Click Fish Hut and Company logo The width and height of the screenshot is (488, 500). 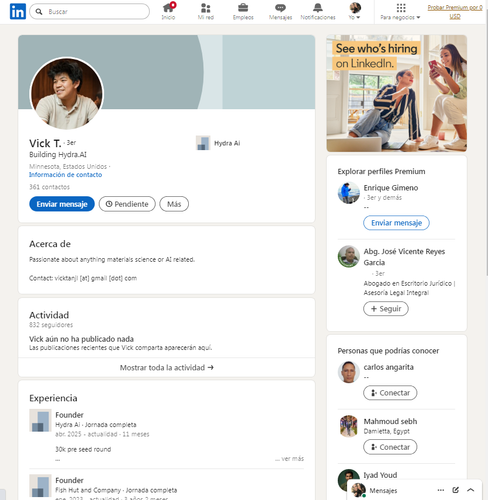tap(40, 486)
